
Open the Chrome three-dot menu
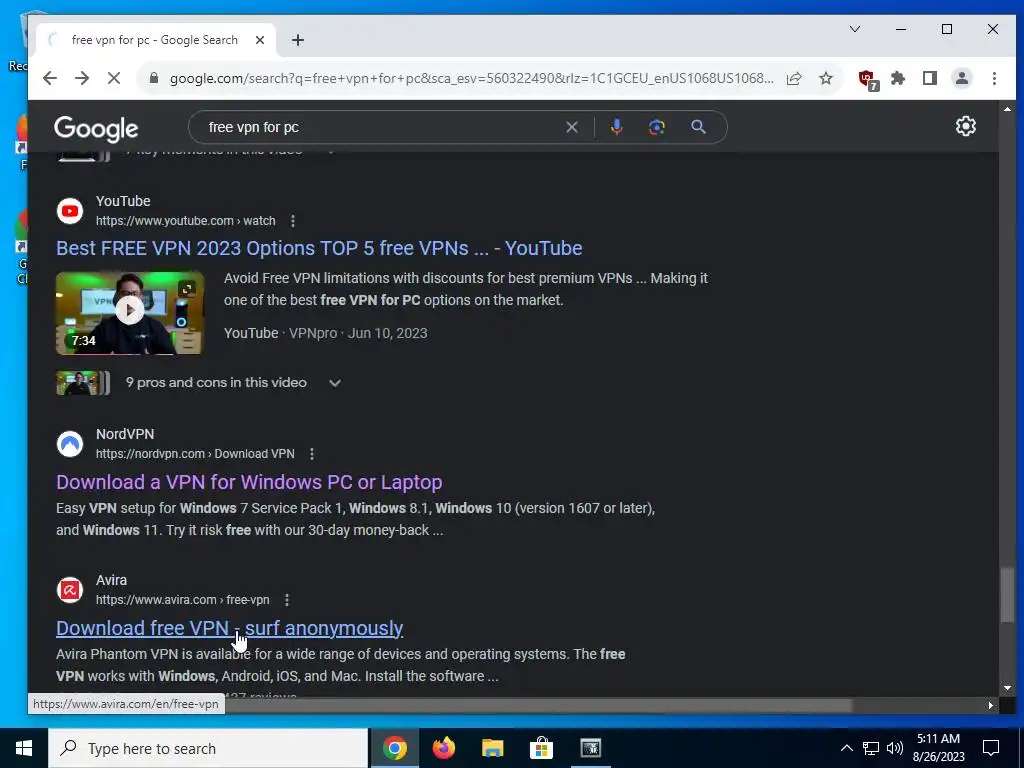994,78
